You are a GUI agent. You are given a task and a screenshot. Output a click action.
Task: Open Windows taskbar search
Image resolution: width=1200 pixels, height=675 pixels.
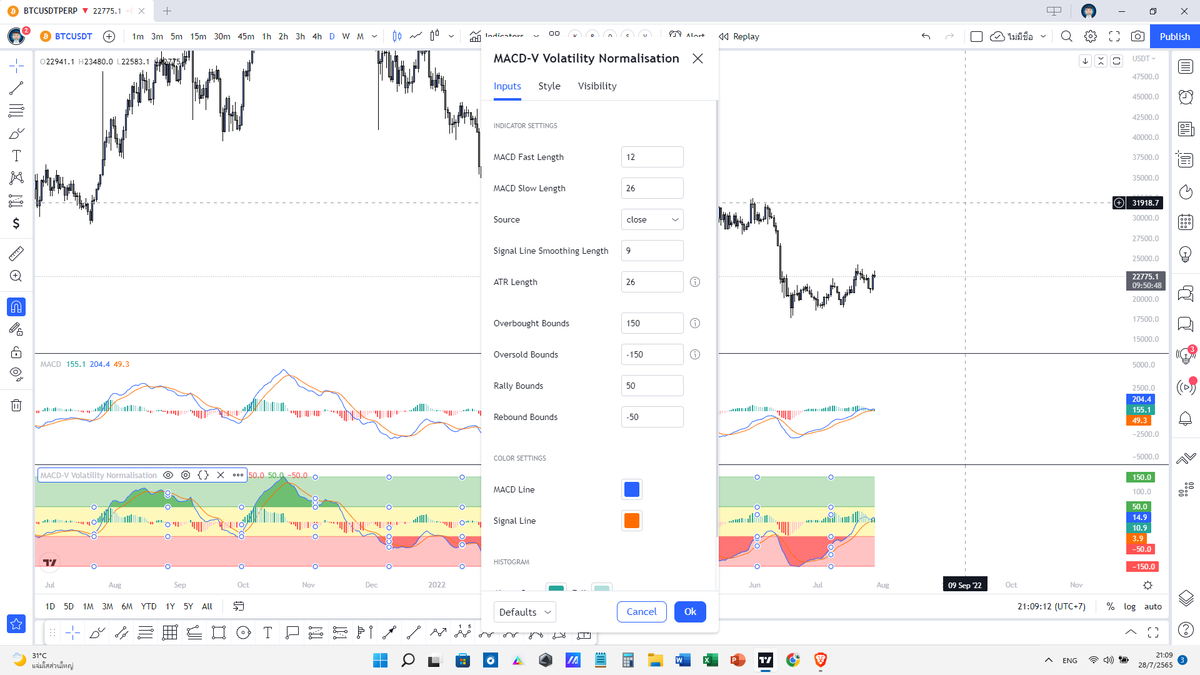[x=408, y=660]
